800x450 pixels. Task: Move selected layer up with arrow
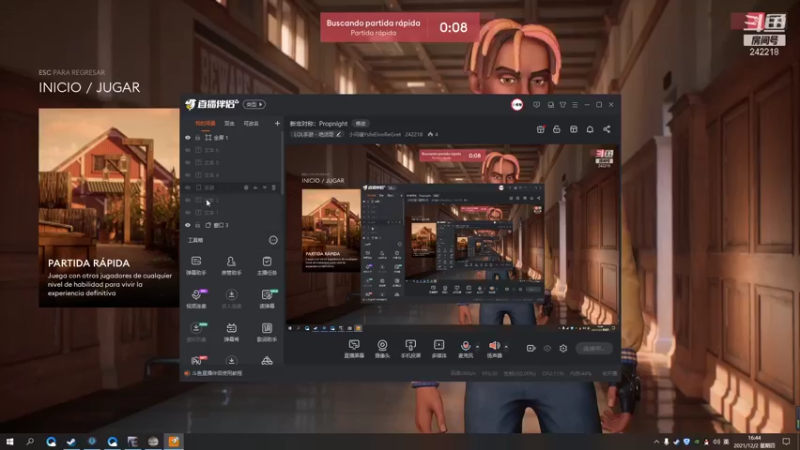[x=256, y=188]
